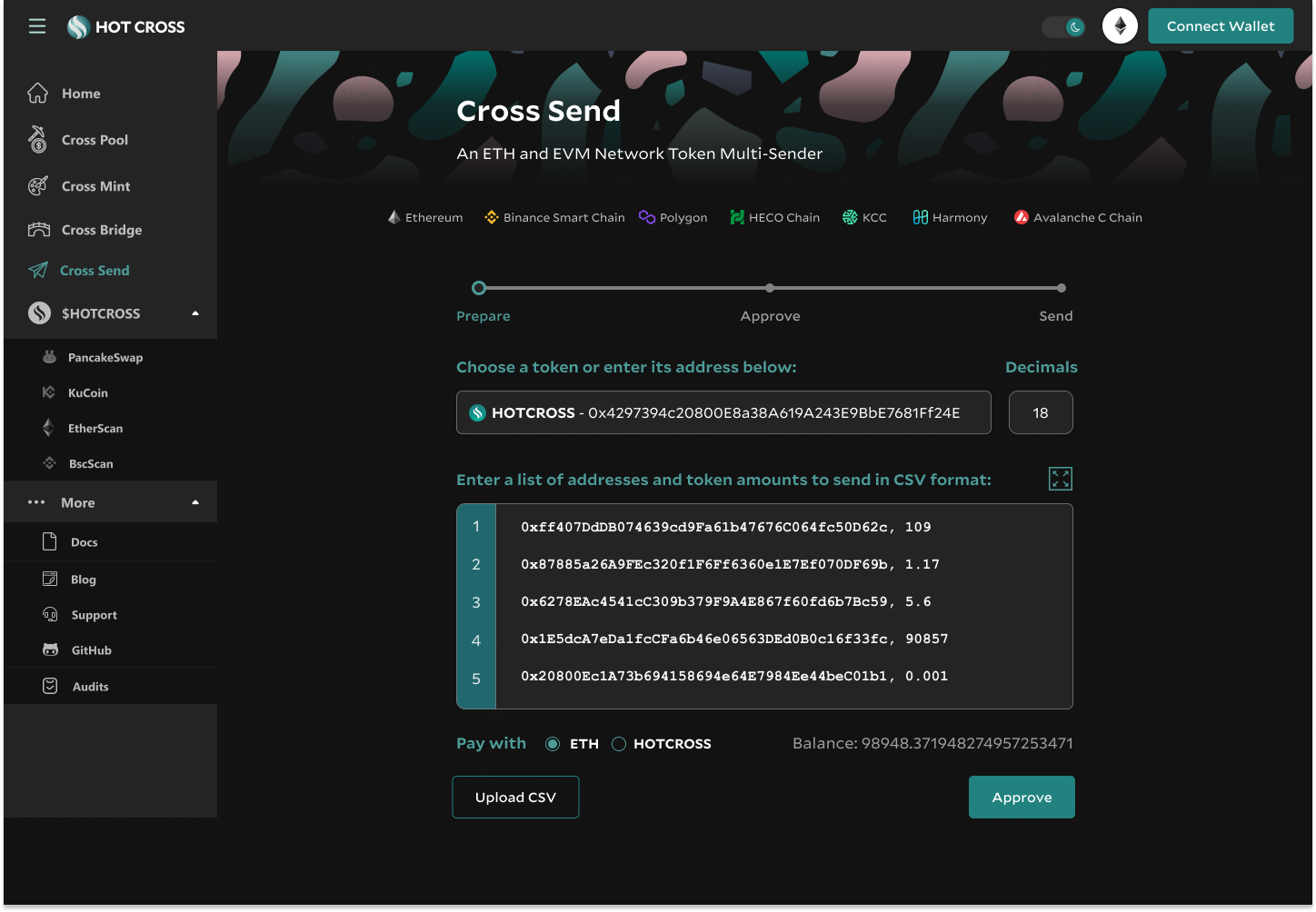Collapse the More section arrow

tap(194, 502)
